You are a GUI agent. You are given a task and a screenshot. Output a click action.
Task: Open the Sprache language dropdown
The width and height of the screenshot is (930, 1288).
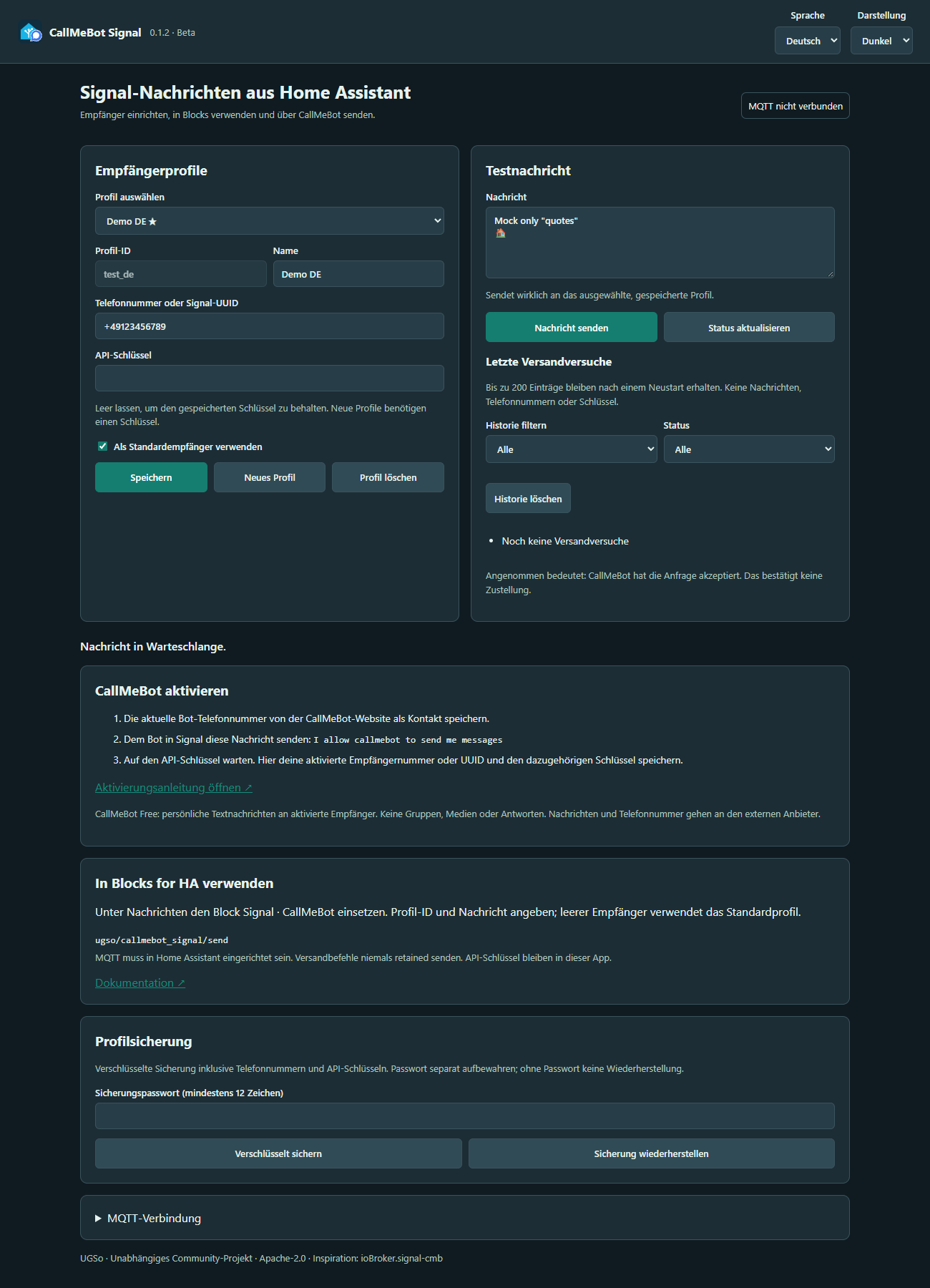(x=807, y=41)
